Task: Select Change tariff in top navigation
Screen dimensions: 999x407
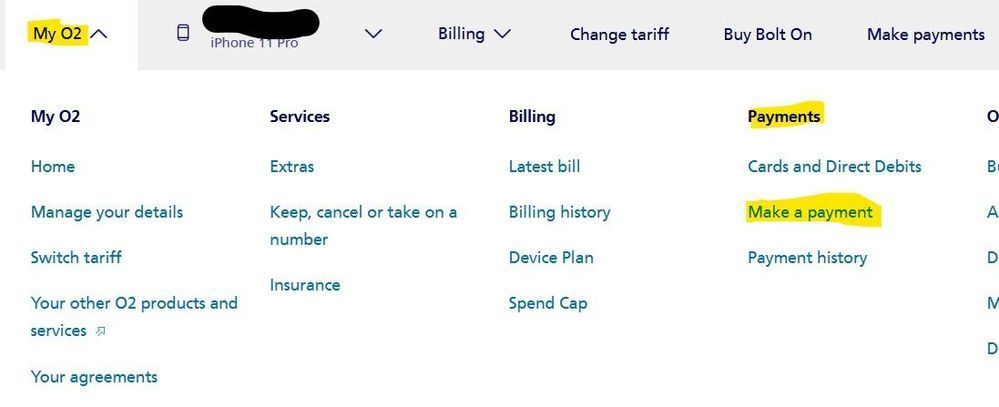Action: pyautogui.click(x=619, y=34)
